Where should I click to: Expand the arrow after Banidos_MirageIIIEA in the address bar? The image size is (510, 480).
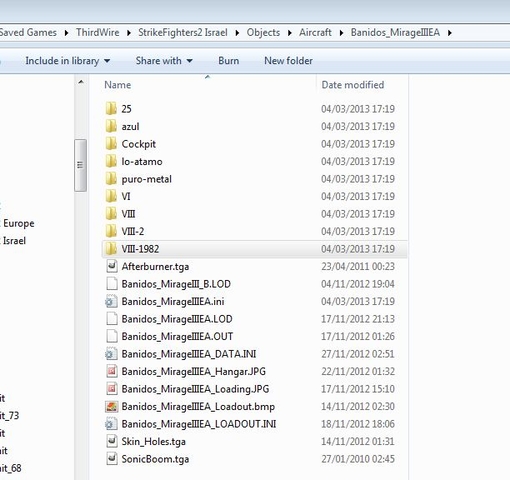pos(450,33)
